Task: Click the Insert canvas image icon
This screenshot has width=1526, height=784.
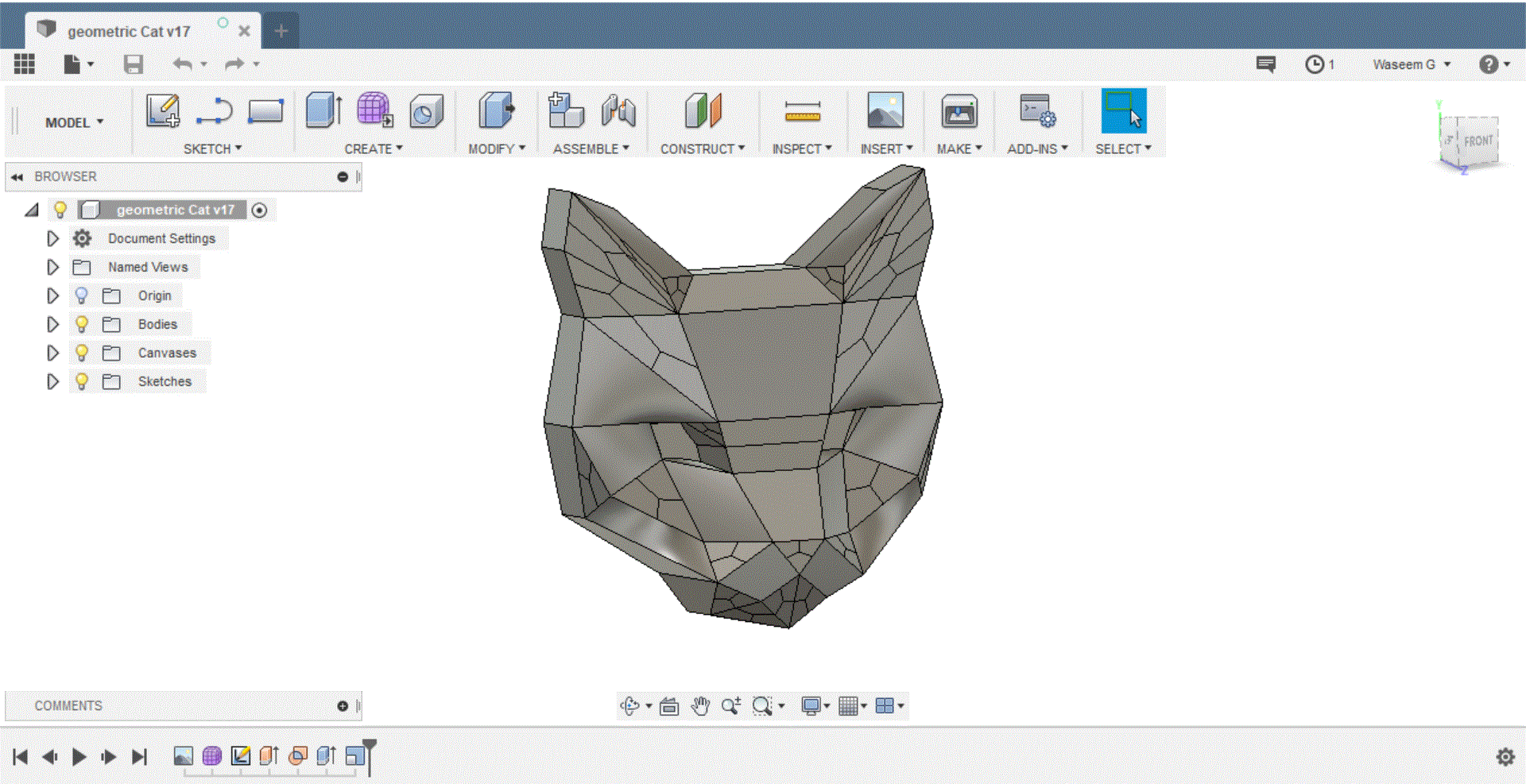Action: (885, 110)
